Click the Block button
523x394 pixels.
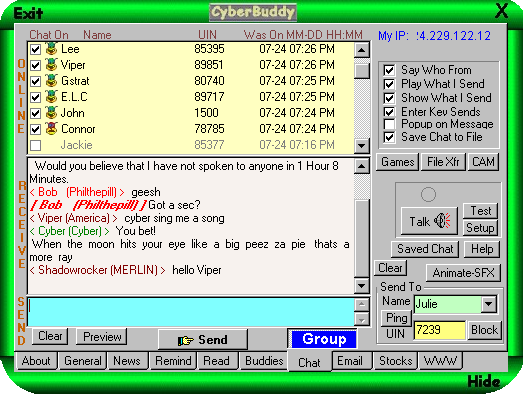484,330
